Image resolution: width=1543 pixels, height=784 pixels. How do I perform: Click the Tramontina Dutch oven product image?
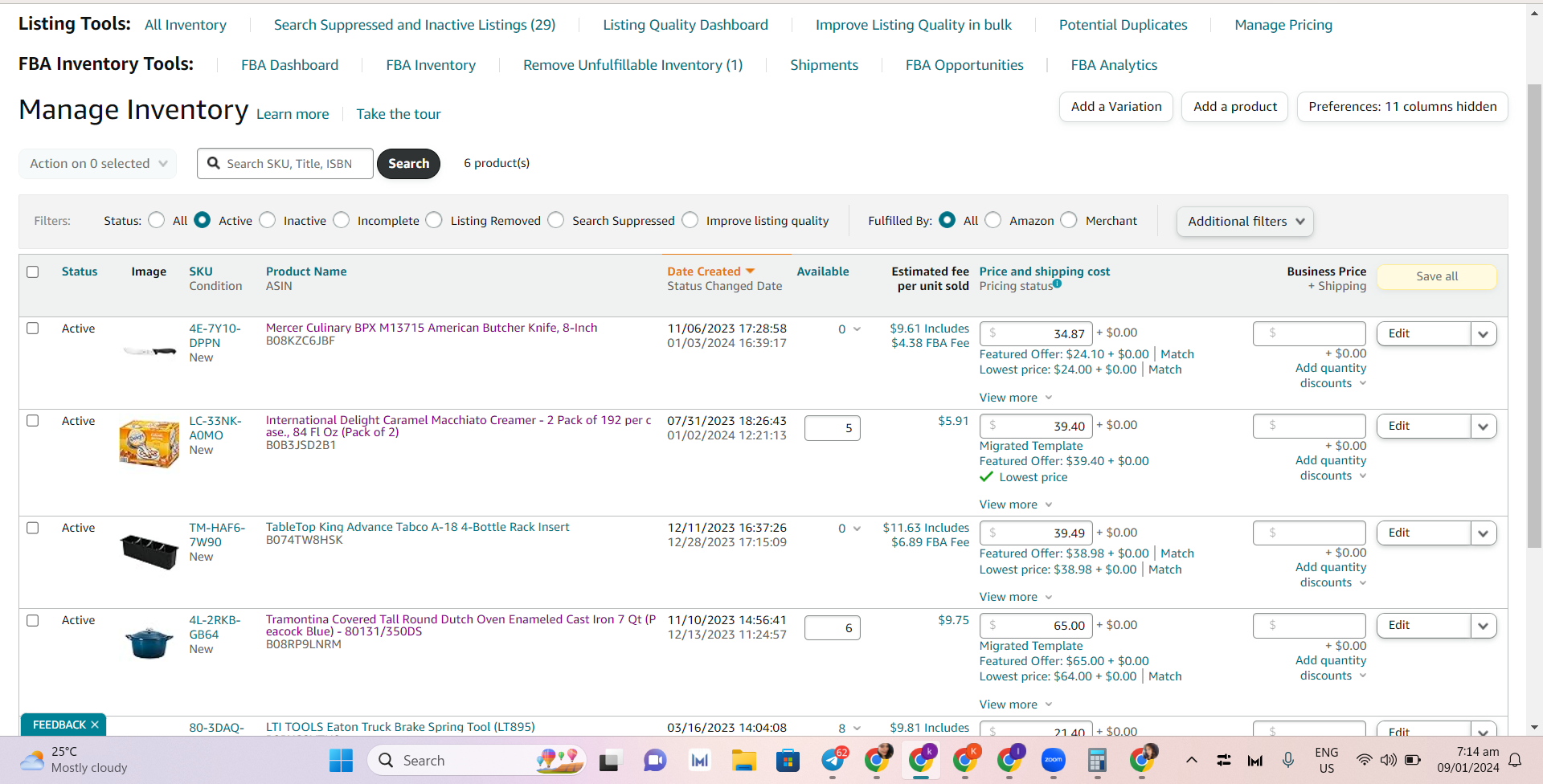[x=149, y=643]
